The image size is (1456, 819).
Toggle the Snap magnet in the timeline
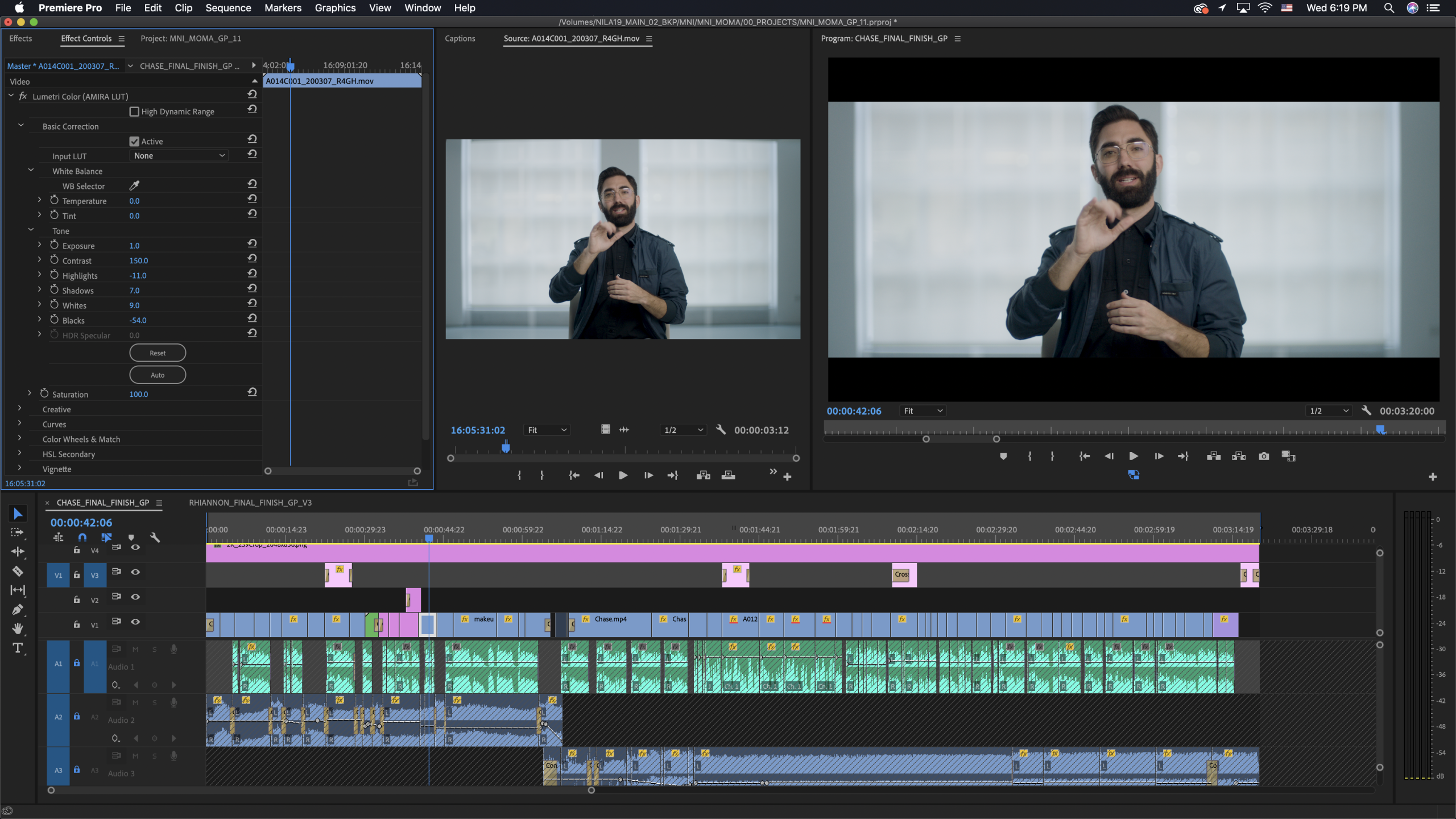pyautogui.click(x=82, y=537)
